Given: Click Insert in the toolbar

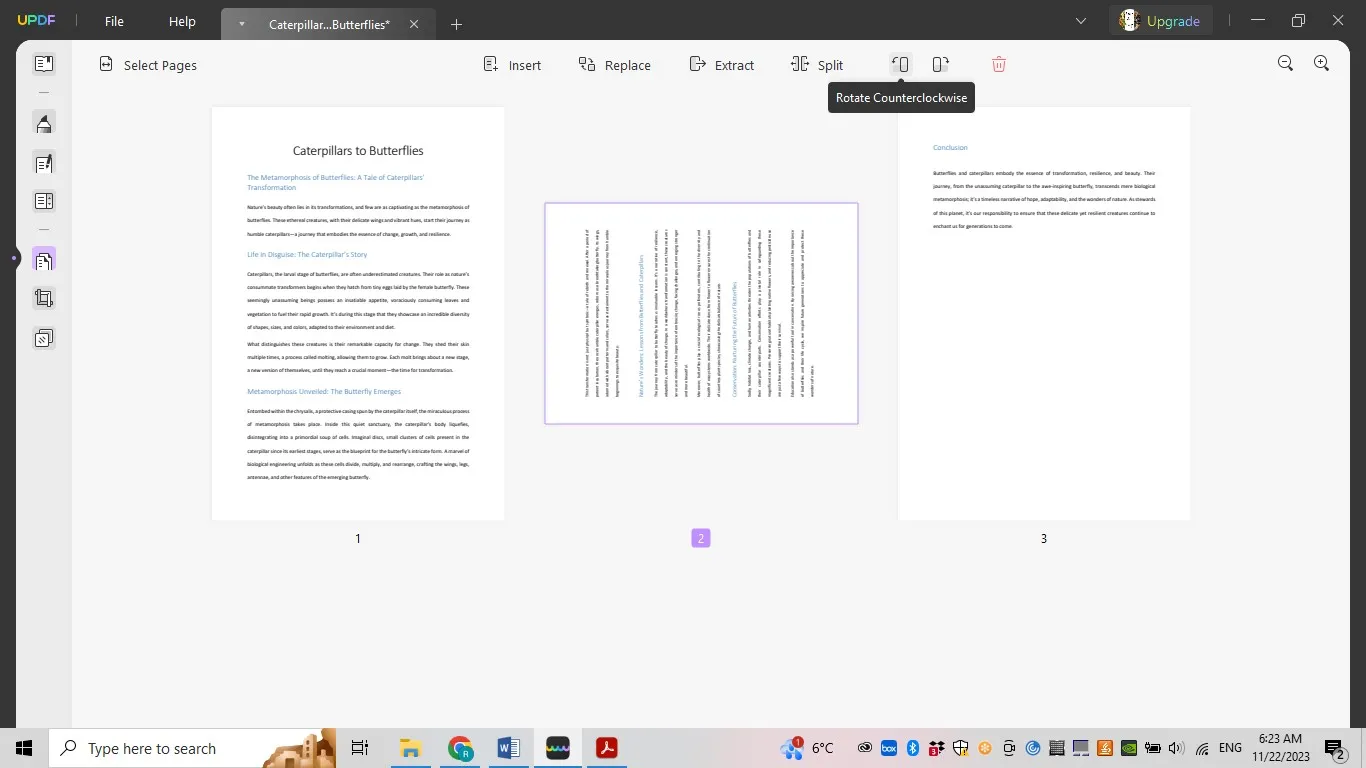Looking at the screenshot, I should (x=512, y=65).
